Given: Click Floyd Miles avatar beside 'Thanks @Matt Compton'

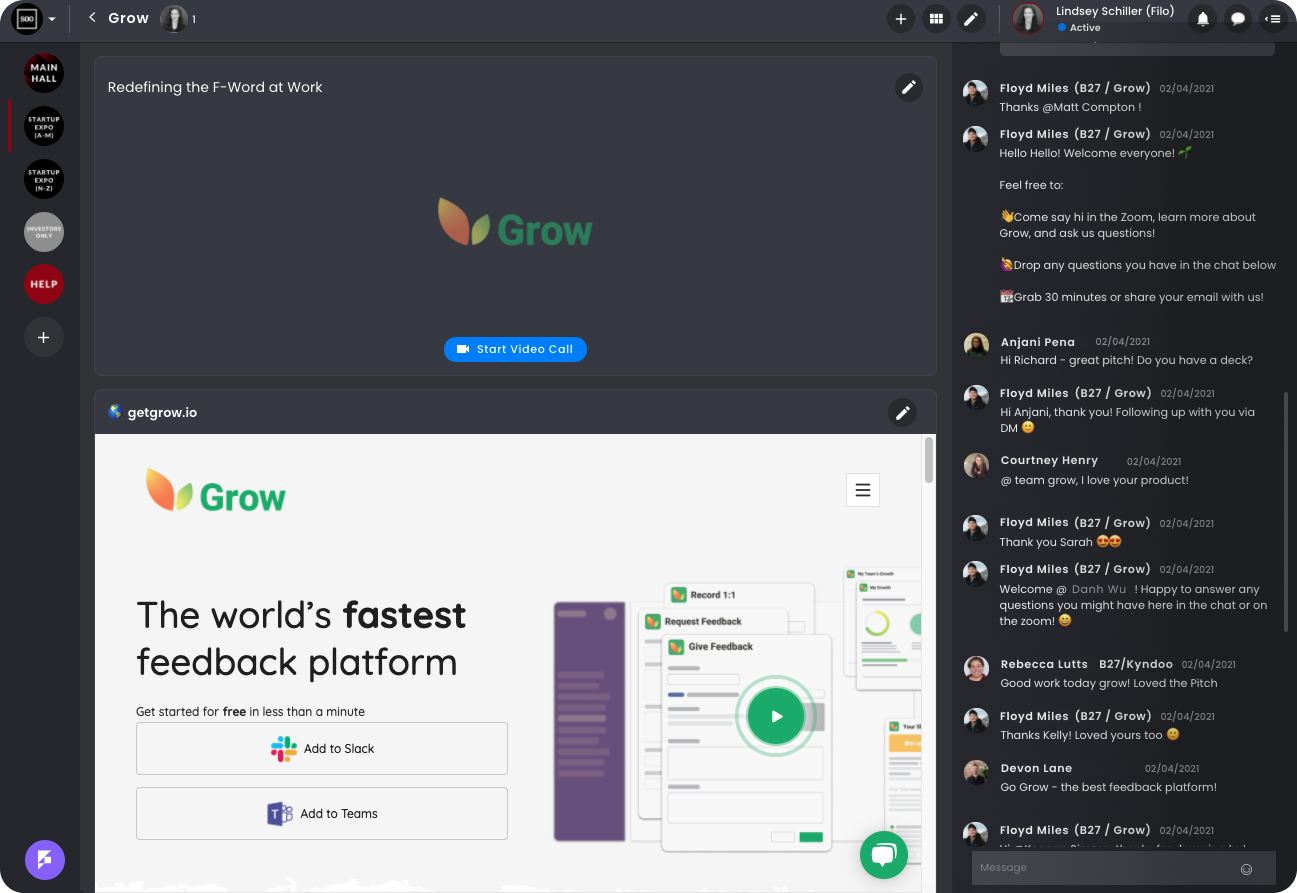Looking at the screenshot, I should [976, 92].
